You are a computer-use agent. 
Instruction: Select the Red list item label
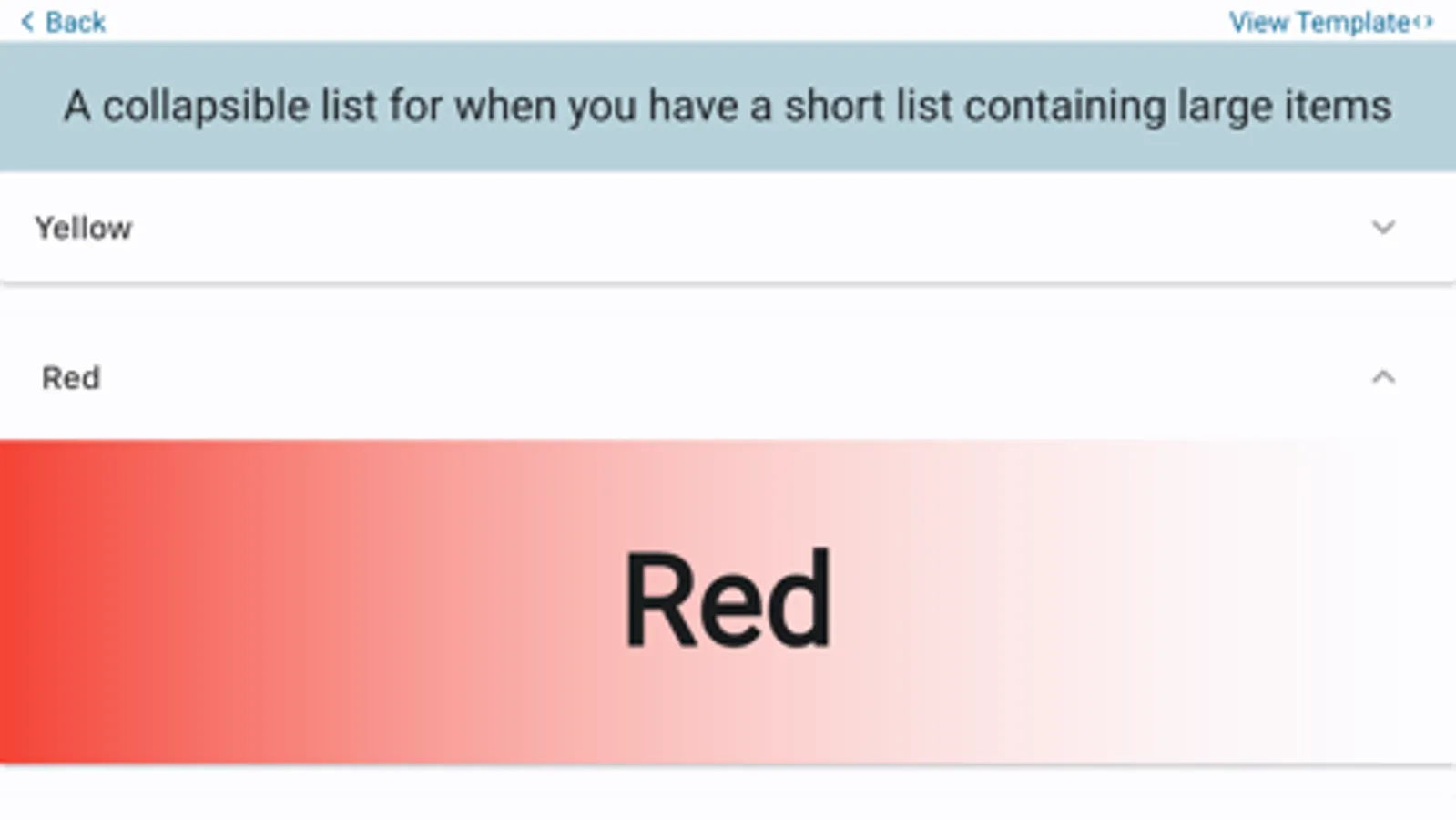(71, 377)
